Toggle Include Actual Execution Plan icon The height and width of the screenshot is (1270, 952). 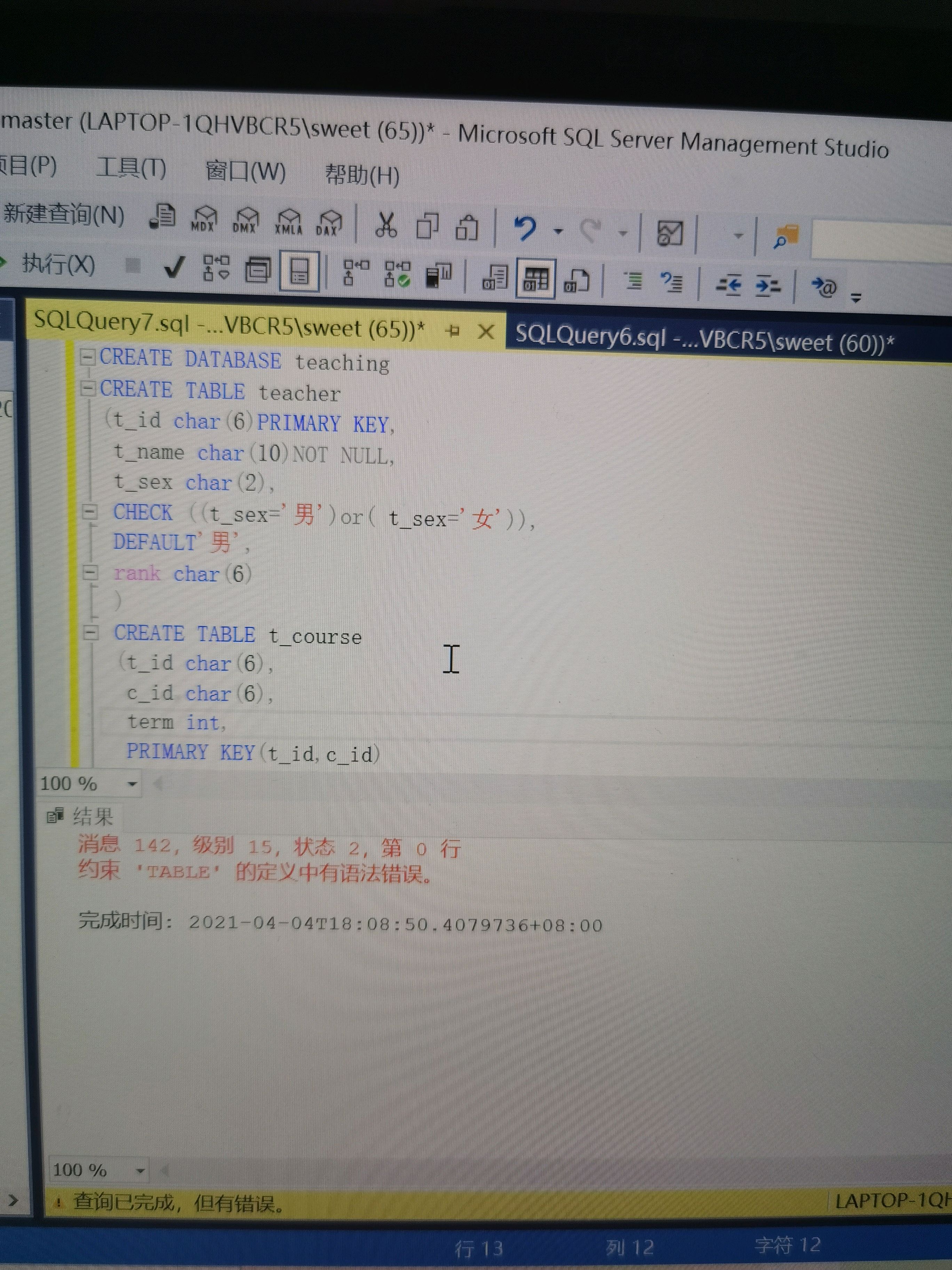[x=356, y=272]
